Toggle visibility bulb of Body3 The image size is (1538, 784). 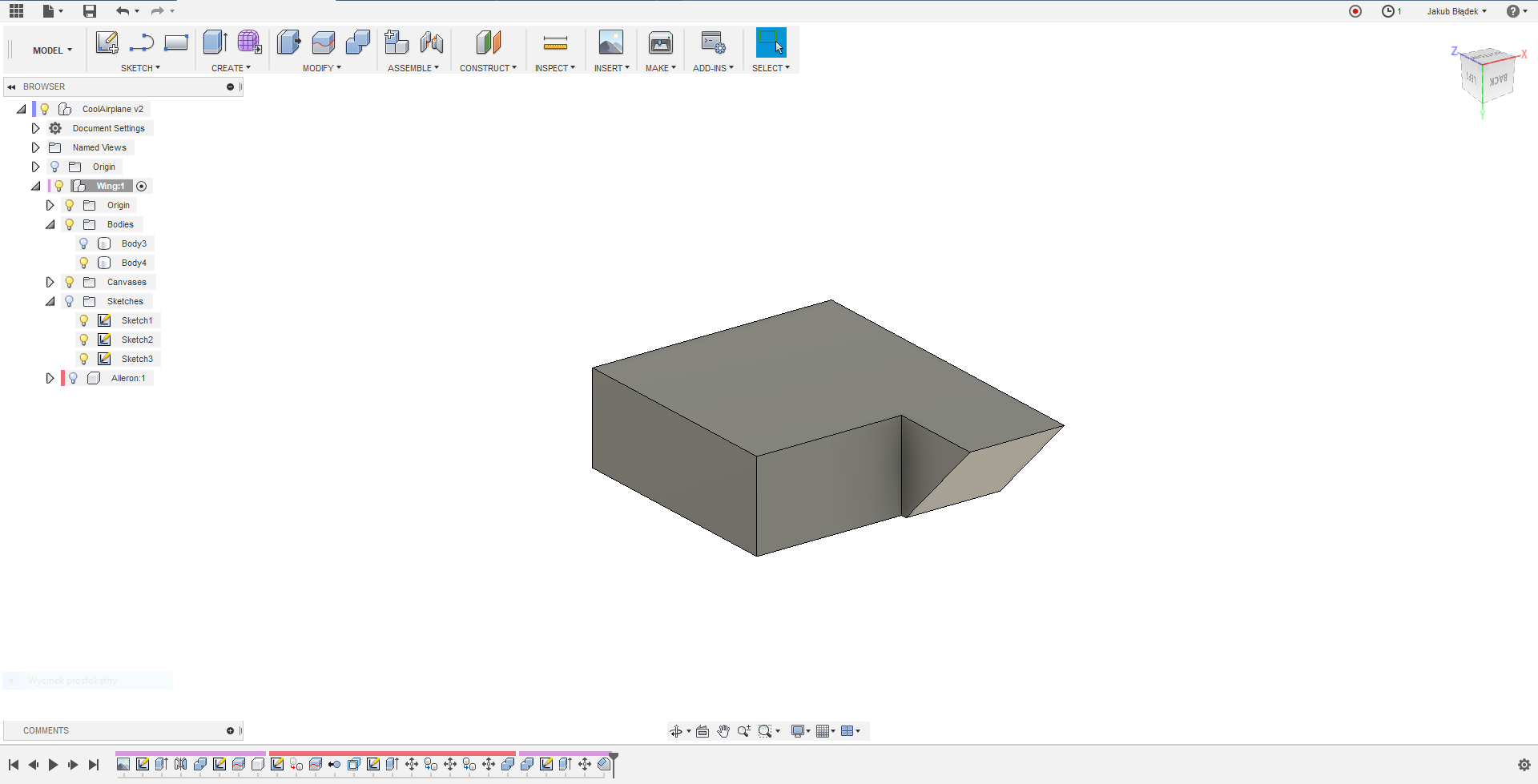(83, 243)
